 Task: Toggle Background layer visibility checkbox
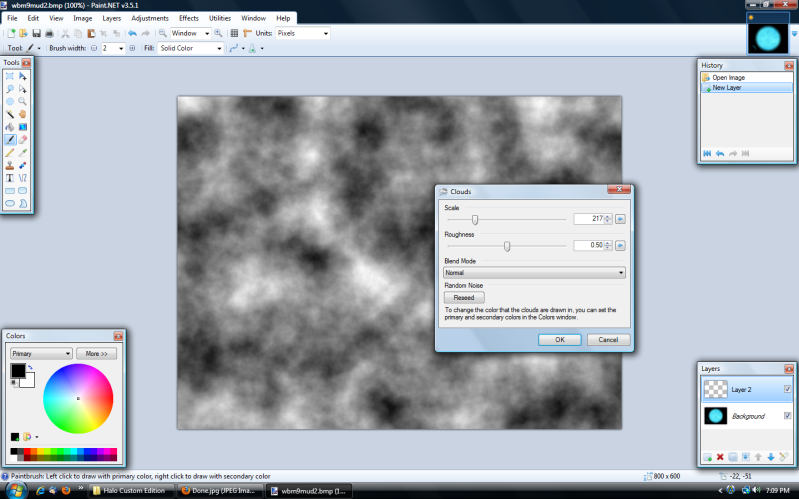click(x=787, y=415)
